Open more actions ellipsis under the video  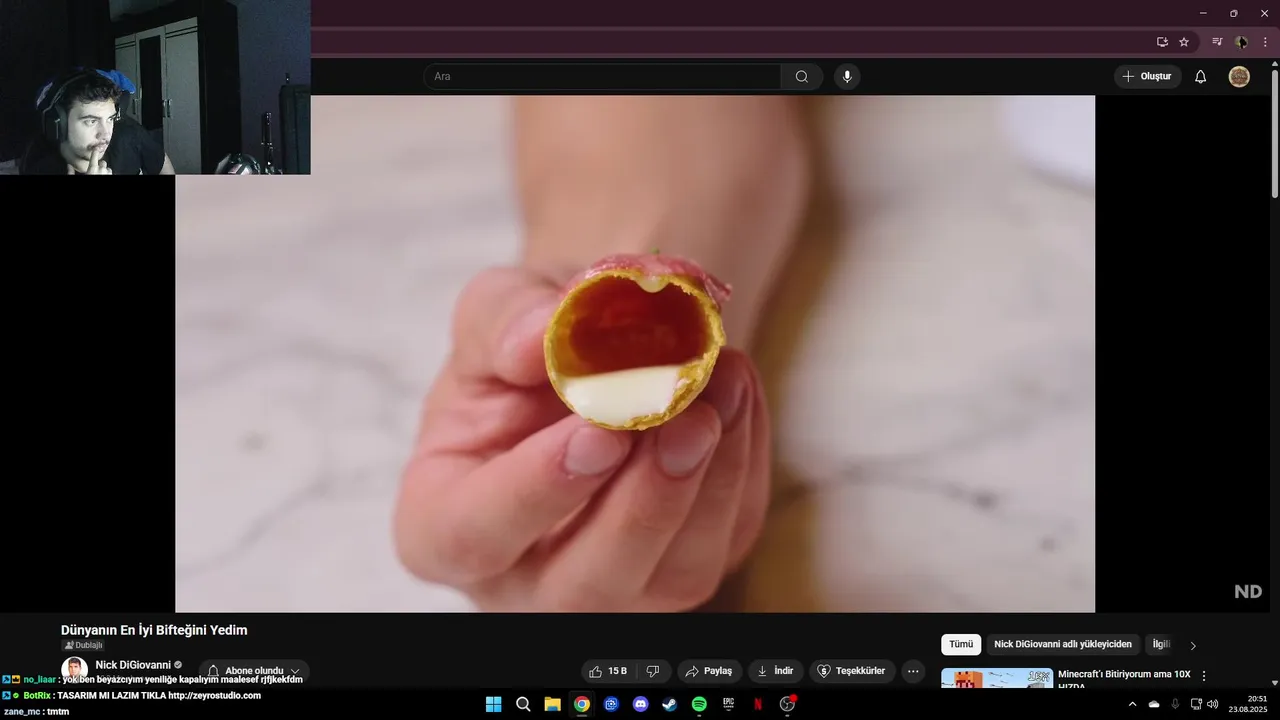(913, 671)
